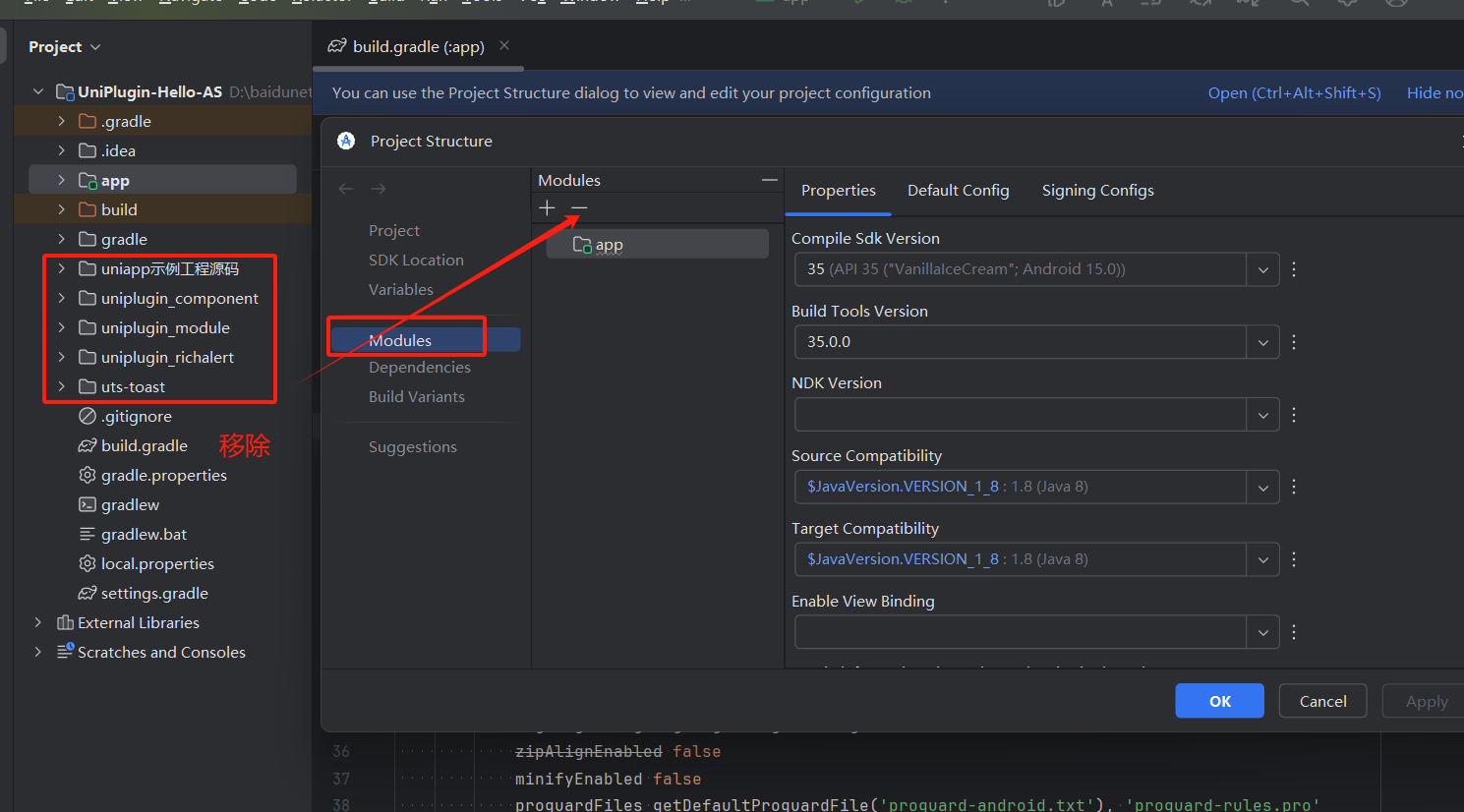Expand the .idea folder
Screen dimensions: 1464x812
61,150
